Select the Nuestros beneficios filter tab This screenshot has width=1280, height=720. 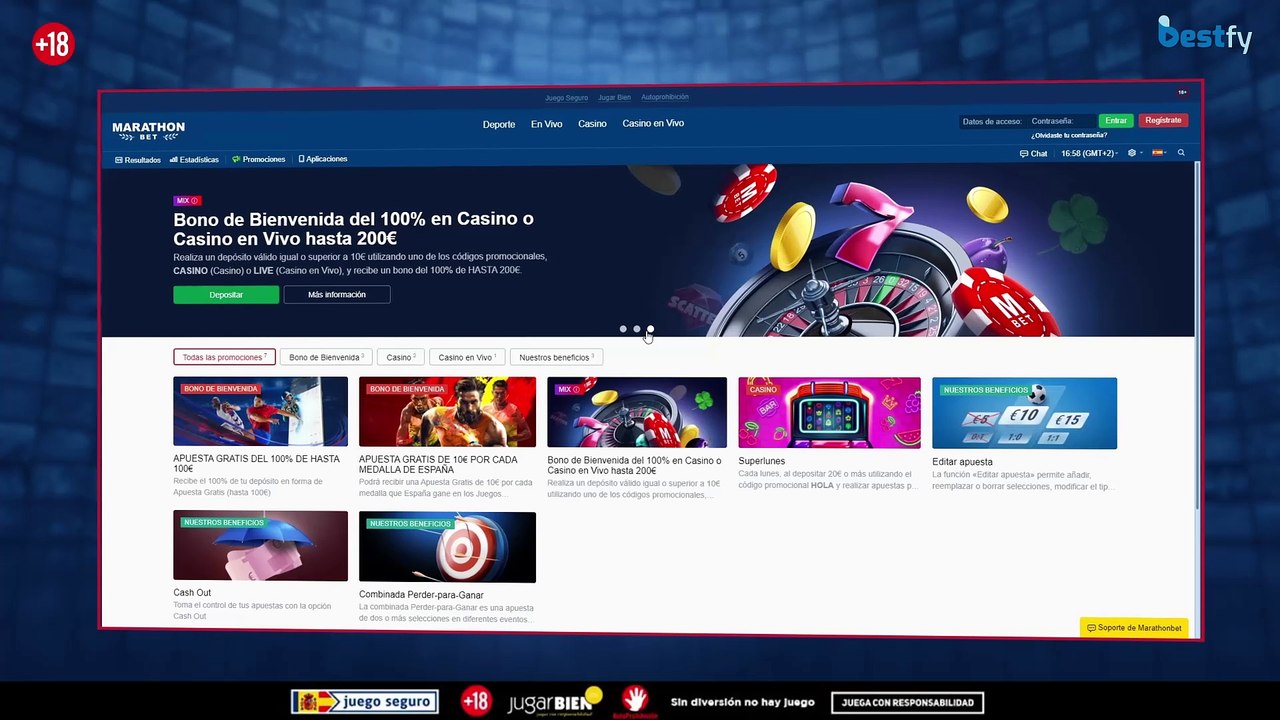click(557, 357)
